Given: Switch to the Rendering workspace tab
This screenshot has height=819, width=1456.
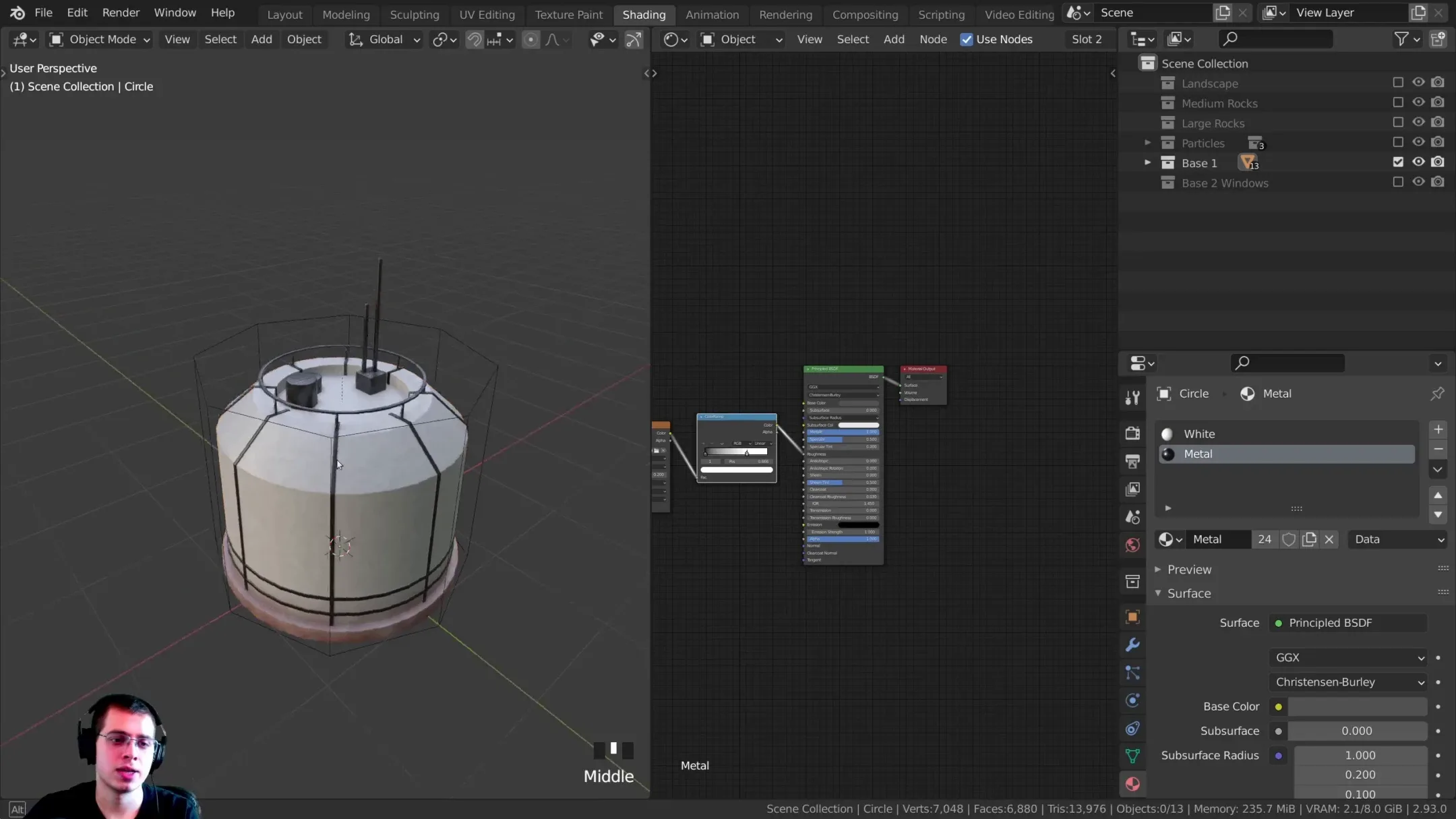Looking at the screenshot, I should pyautogui.click(x=786, y=14).
